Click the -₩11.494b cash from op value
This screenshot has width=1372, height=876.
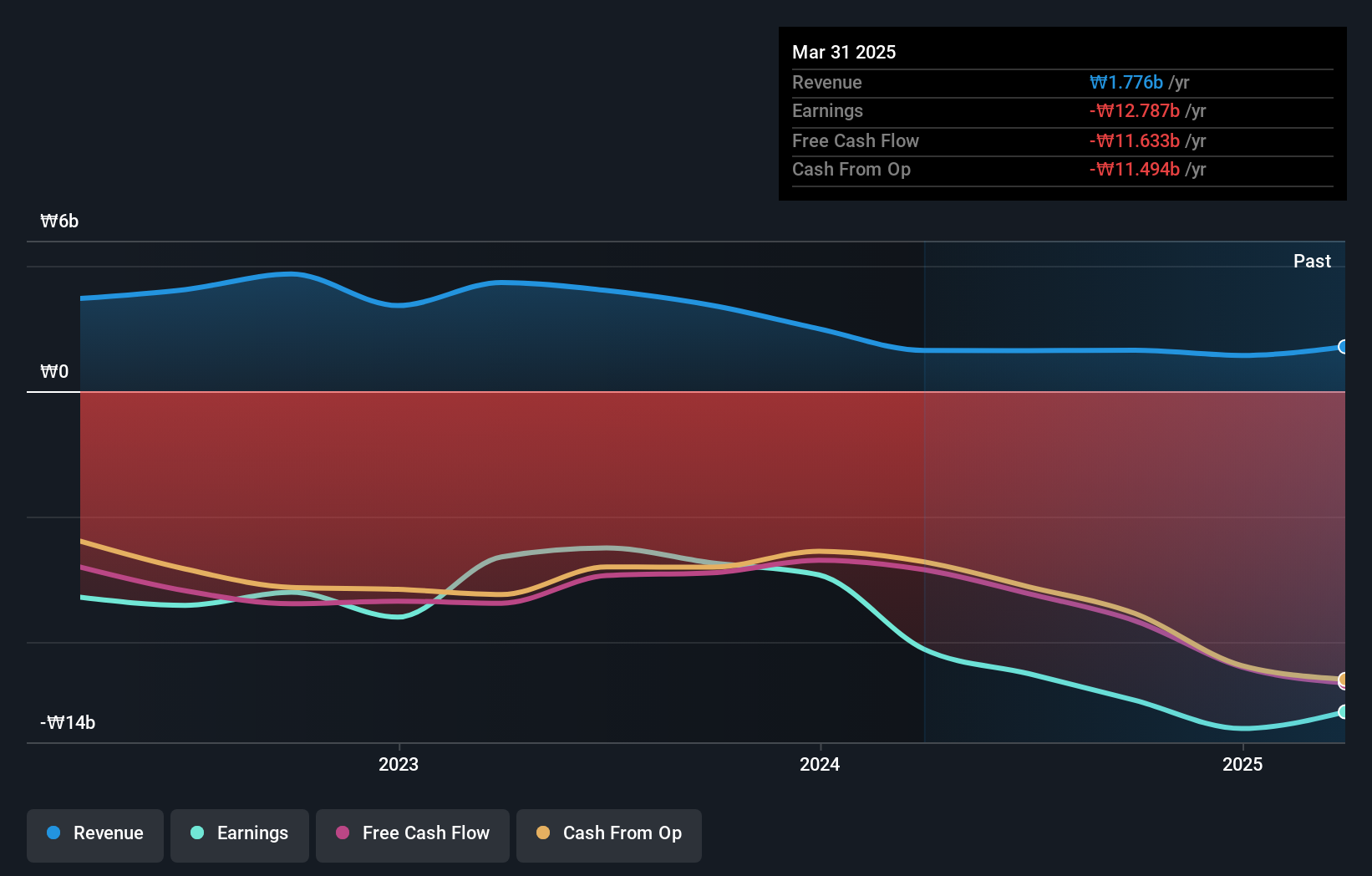point(1135,169)
